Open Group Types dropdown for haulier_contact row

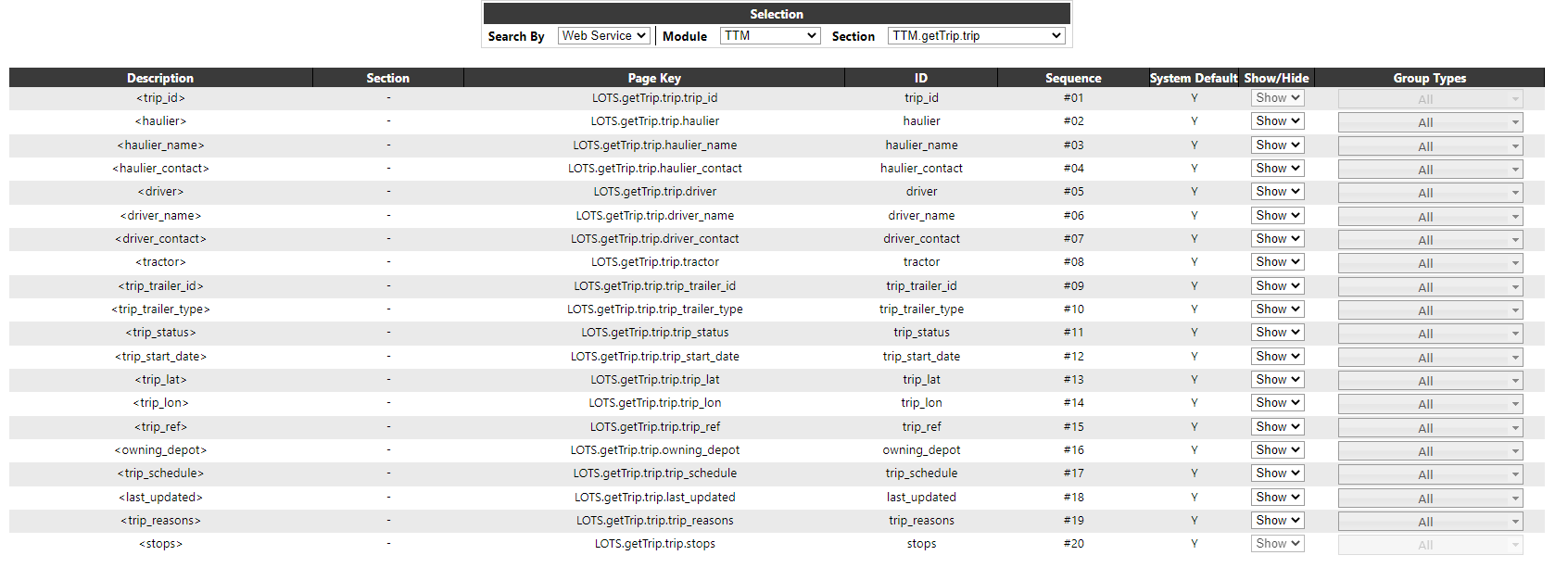[1430, 170]
